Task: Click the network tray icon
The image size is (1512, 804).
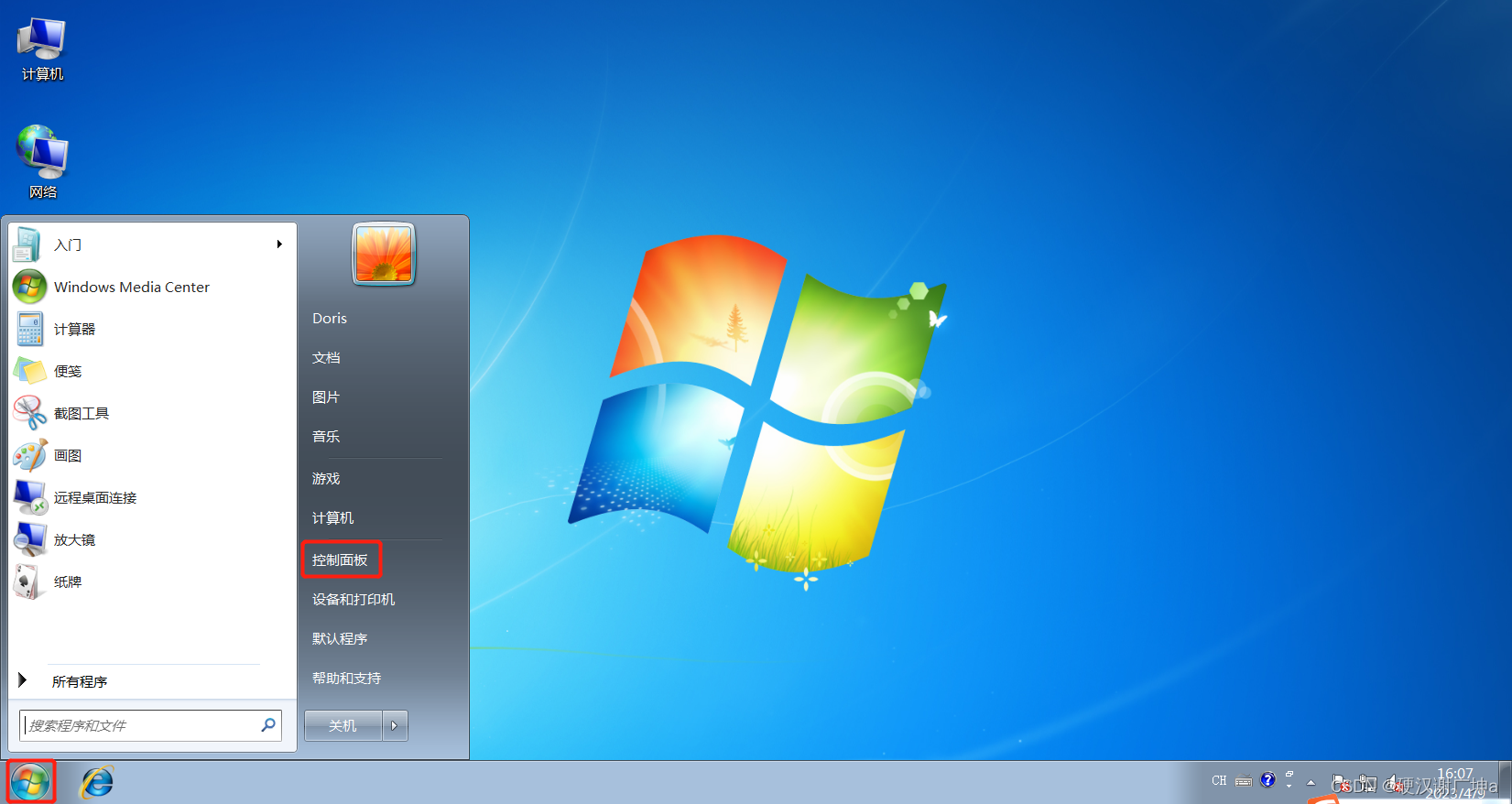Action: [x=1366, y=783]
